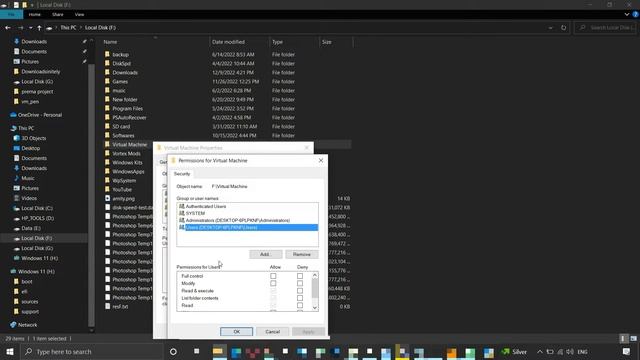Open the View ribbon tab
The width and height of the screenshot is (640, 360).
79,14
